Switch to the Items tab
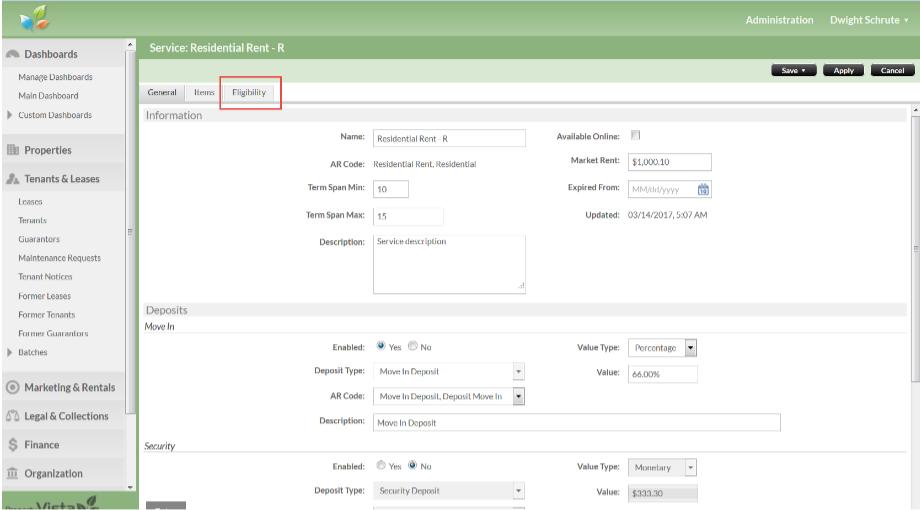 pyautogui.click(x=204, y=92)
